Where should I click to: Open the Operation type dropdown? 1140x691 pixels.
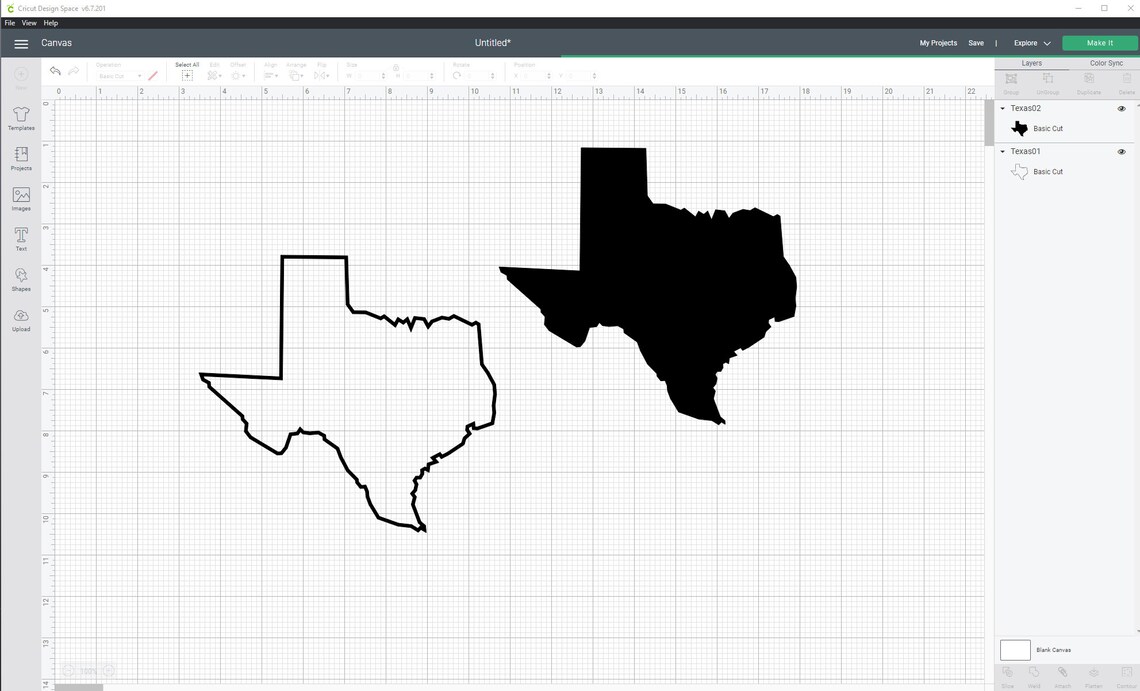click(x=117, y=76)
